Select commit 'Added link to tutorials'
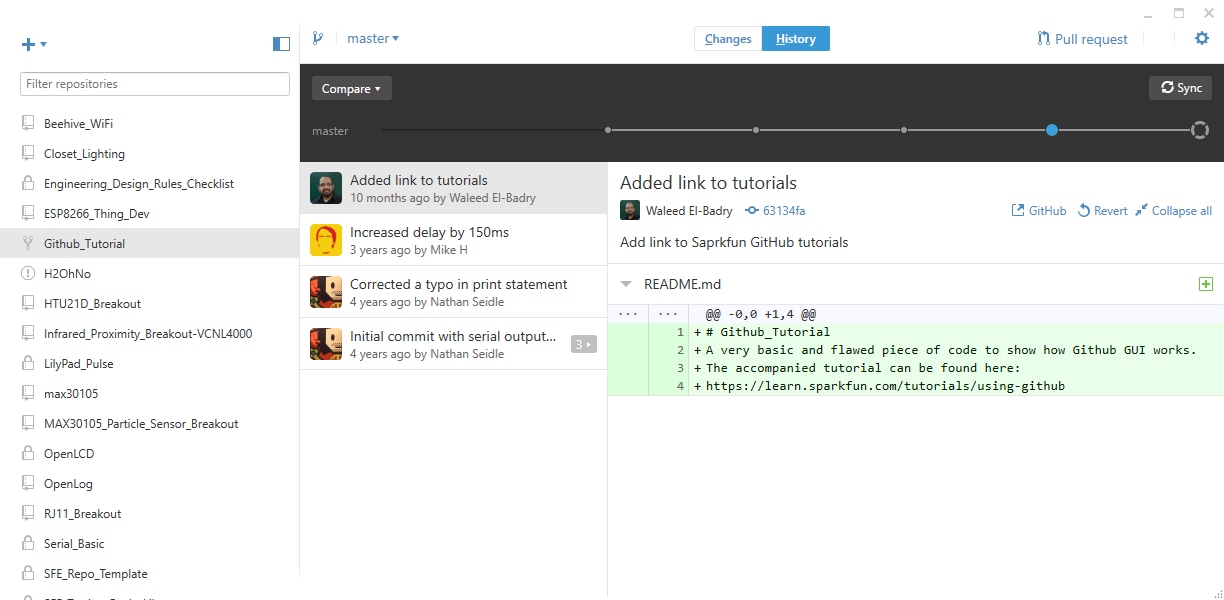The image size is (1224, 600). 454,188
